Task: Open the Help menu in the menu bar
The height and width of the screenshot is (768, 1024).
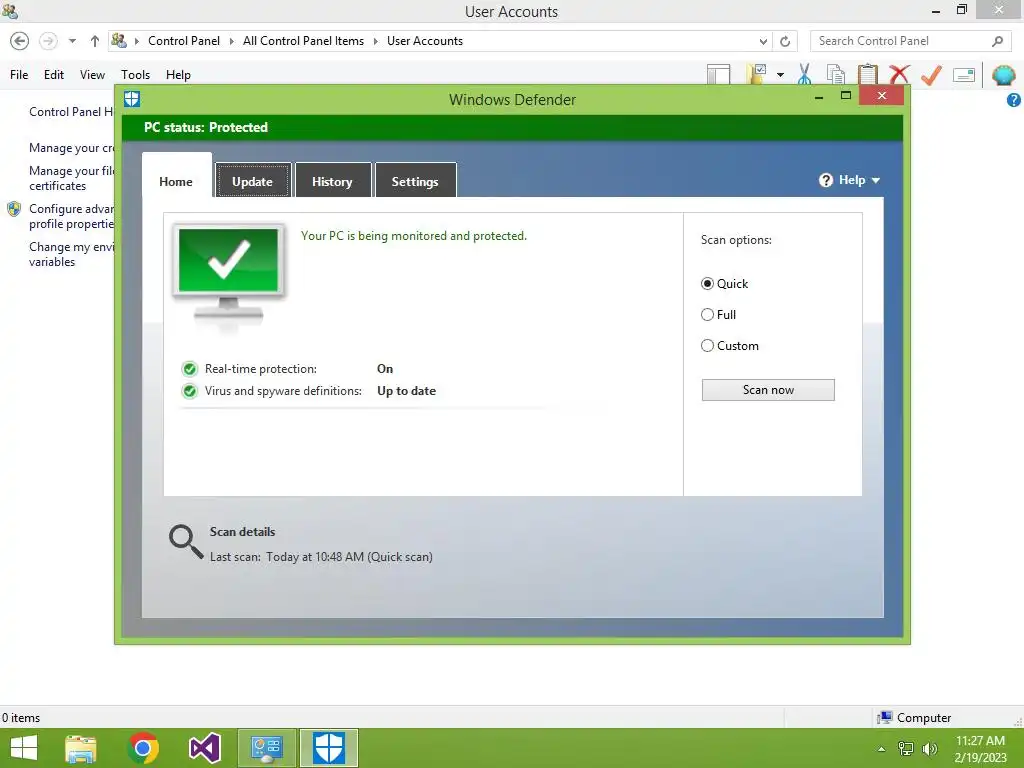Action: click(178, 74)
